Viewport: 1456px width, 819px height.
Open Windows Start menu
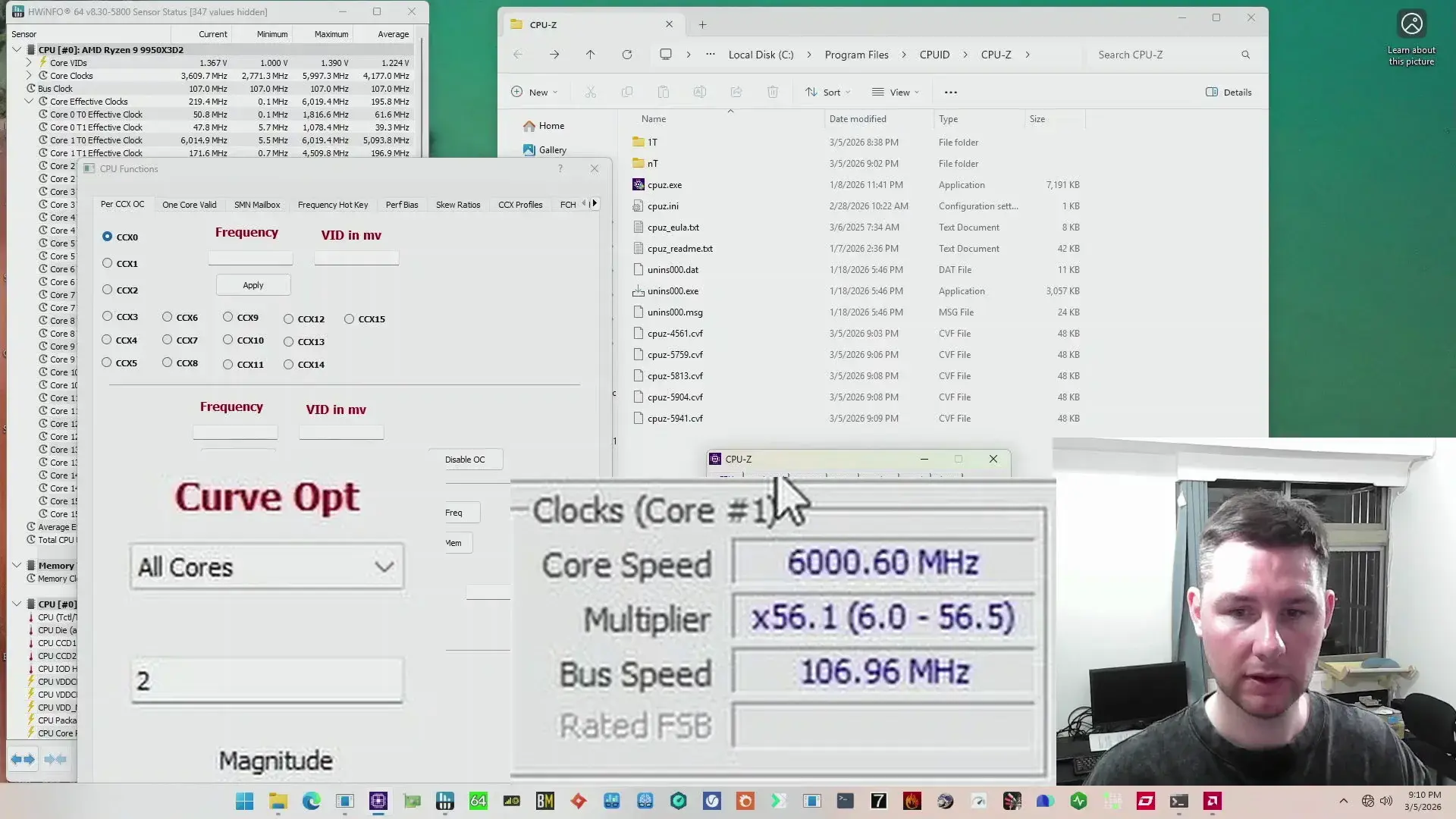coord(245,801)
